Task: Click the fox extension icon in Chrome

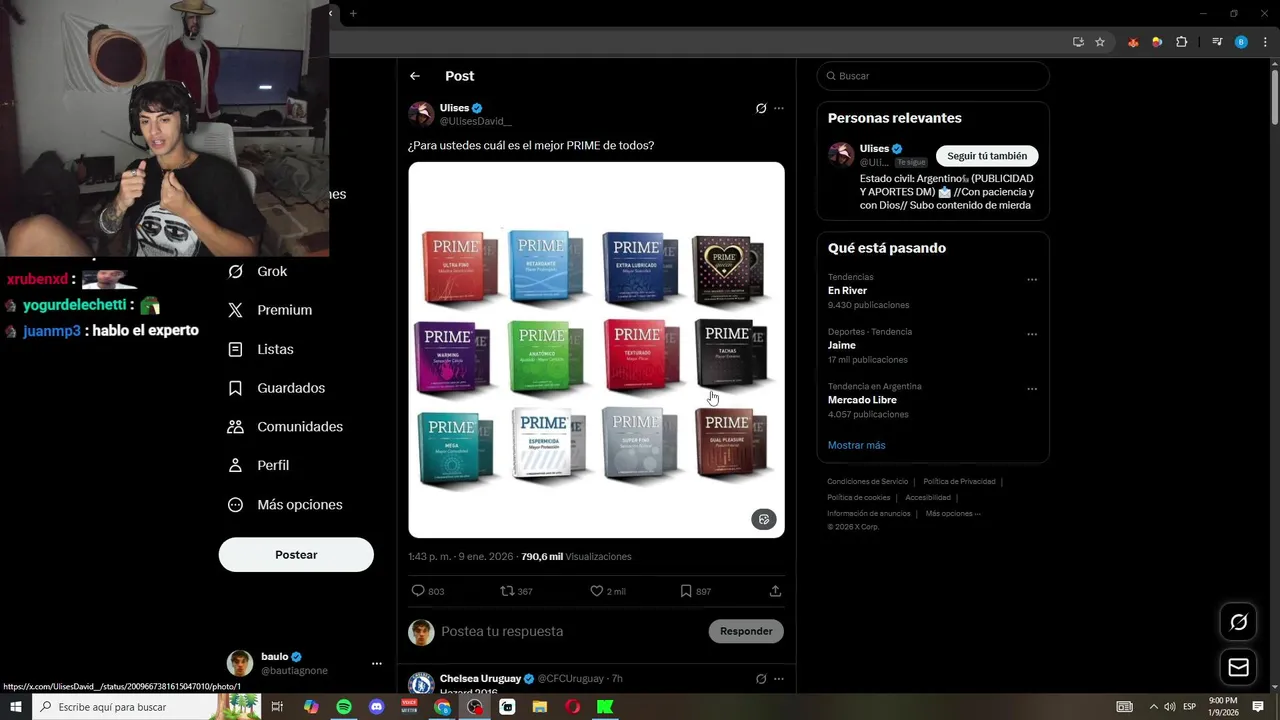Action: (x=1133, y=42)
